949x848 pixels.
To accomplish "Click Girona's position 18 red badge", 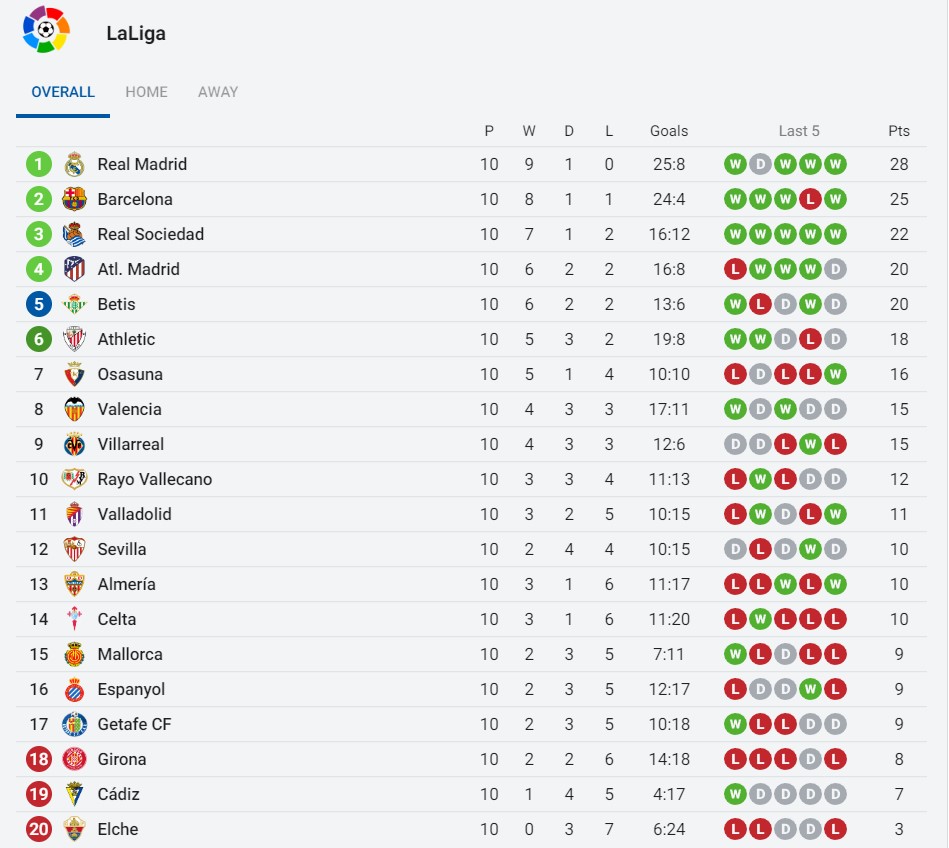I will (39, 759).
